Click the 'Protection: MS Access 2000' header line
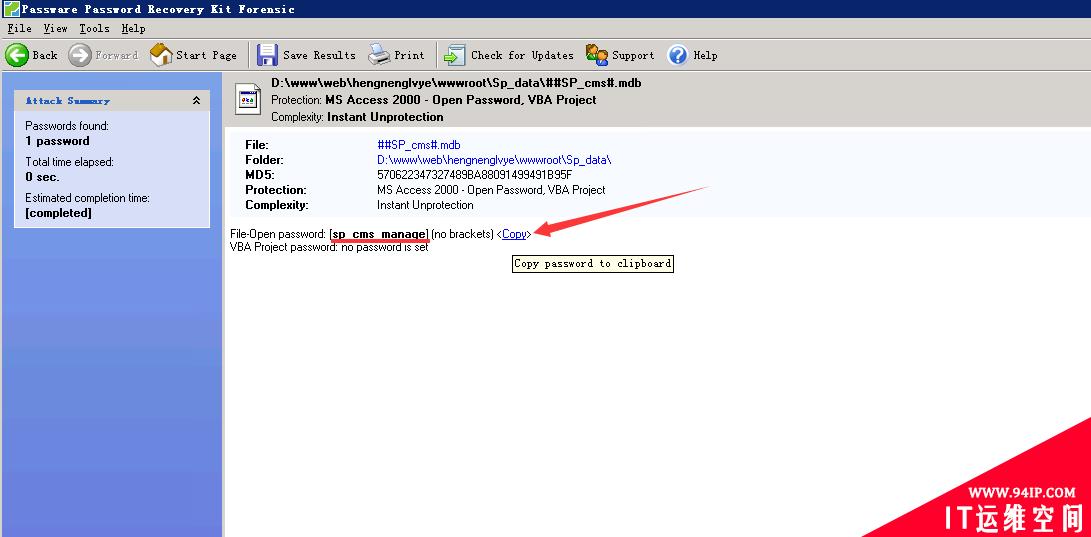The image size is (1091, 537). (433, 100)
